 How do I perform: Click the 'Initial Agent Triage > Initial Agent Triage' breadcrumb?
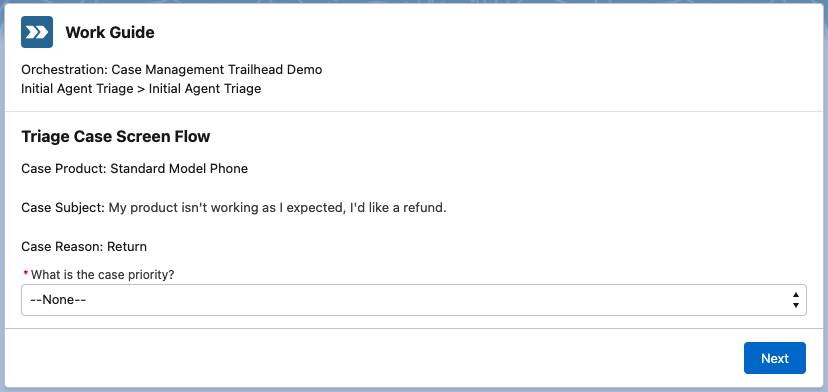(141, 89)
